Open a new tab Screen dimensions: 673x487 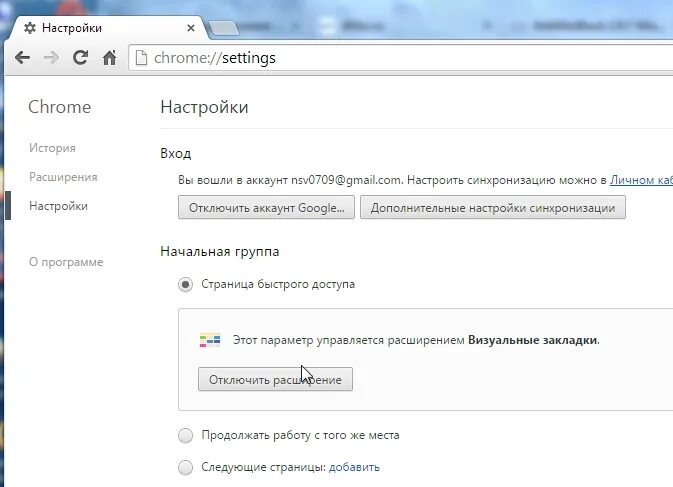pos(224,29)
